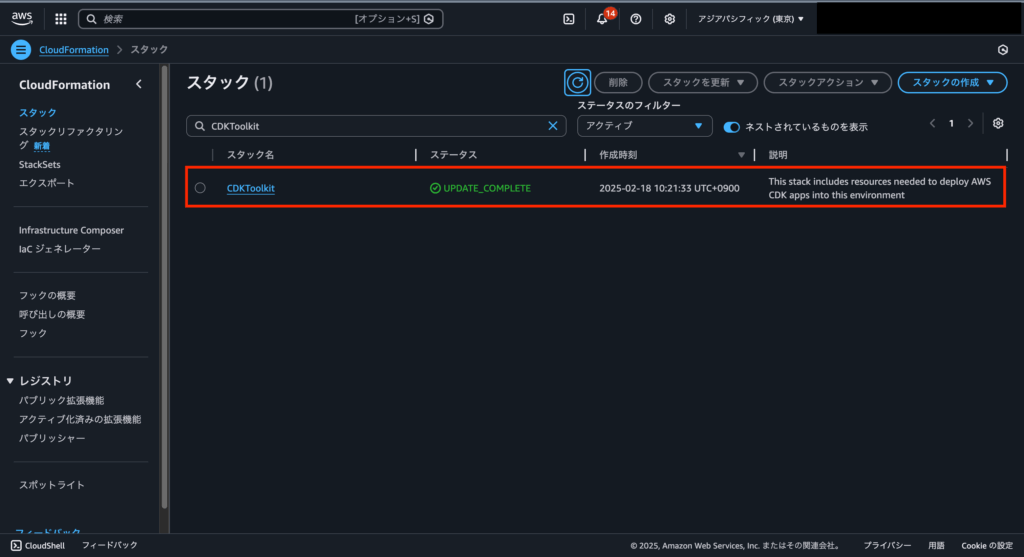Screen dimensions: 1024x557
Task: Open the アクティブ status filter dropdown
Action: (x=644, y=126)
